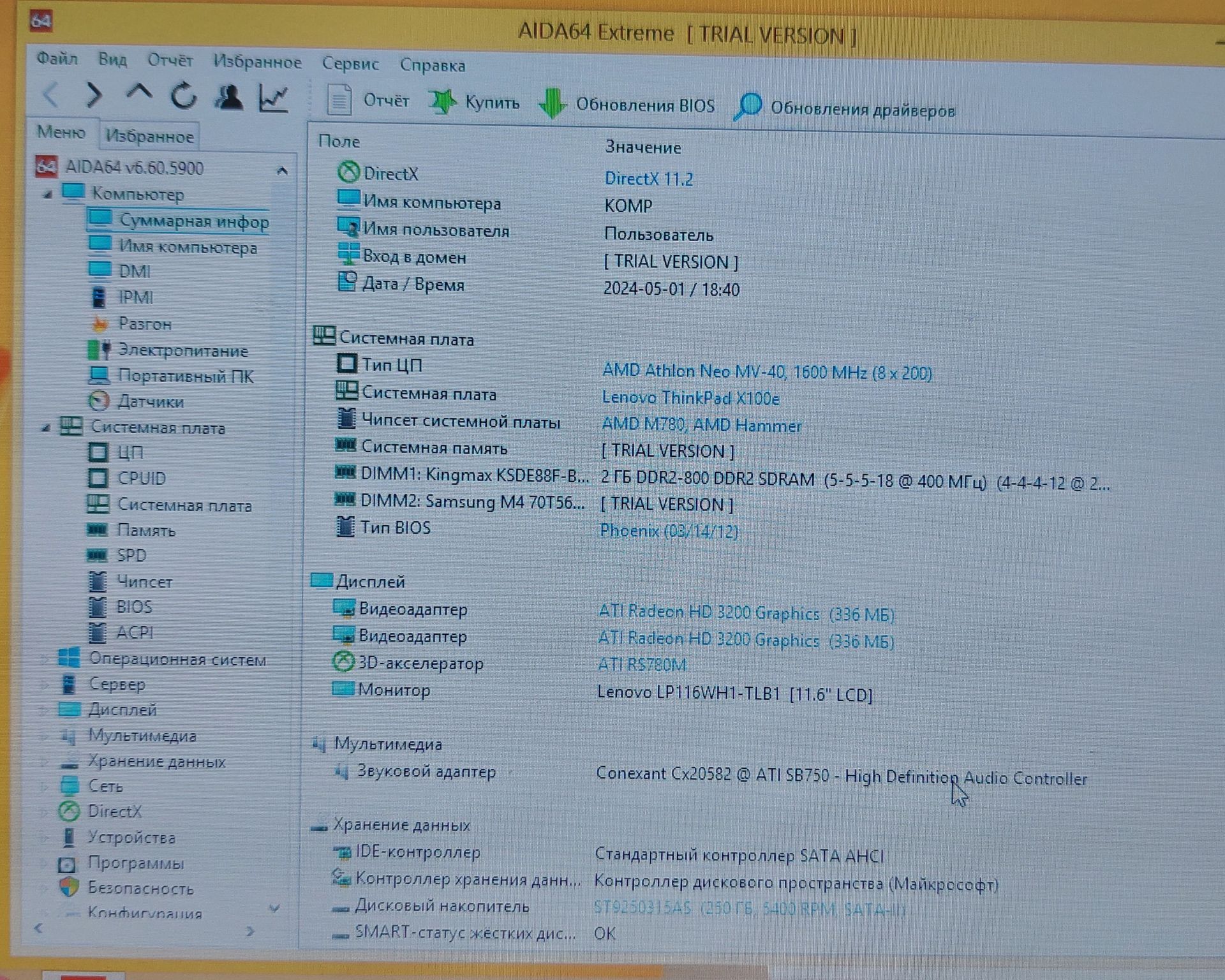1225x980 pixels.
Task: Go up one level with up arrow icon
Action: [x=138, y=93]
